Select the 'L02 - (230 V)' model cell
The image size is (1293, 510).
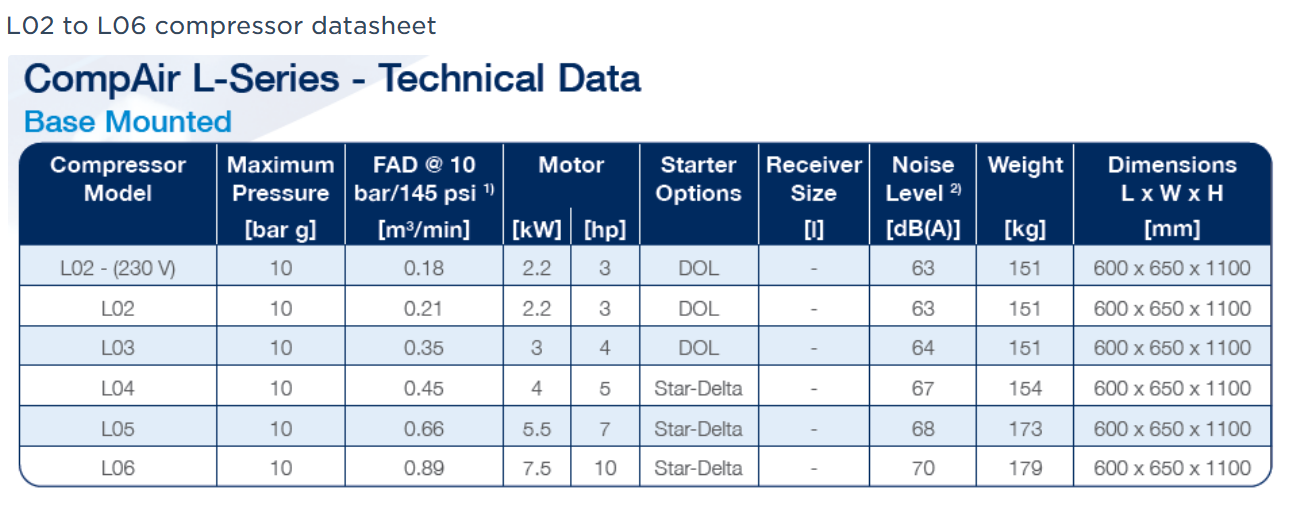[x=118, y=268]
